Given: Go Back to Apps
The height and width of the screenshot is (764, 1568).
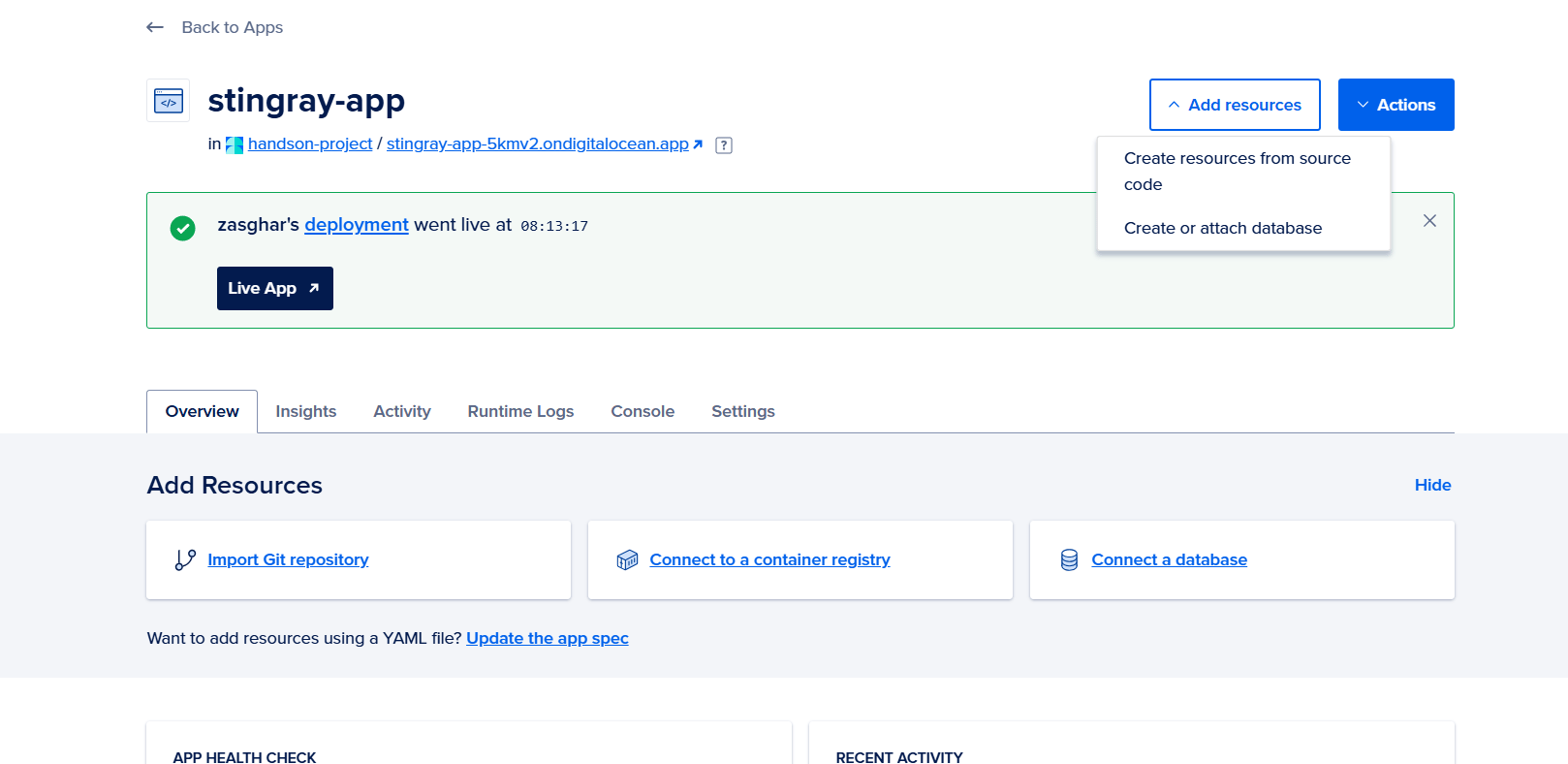Looking at the screenshot, I should (233, 27).
